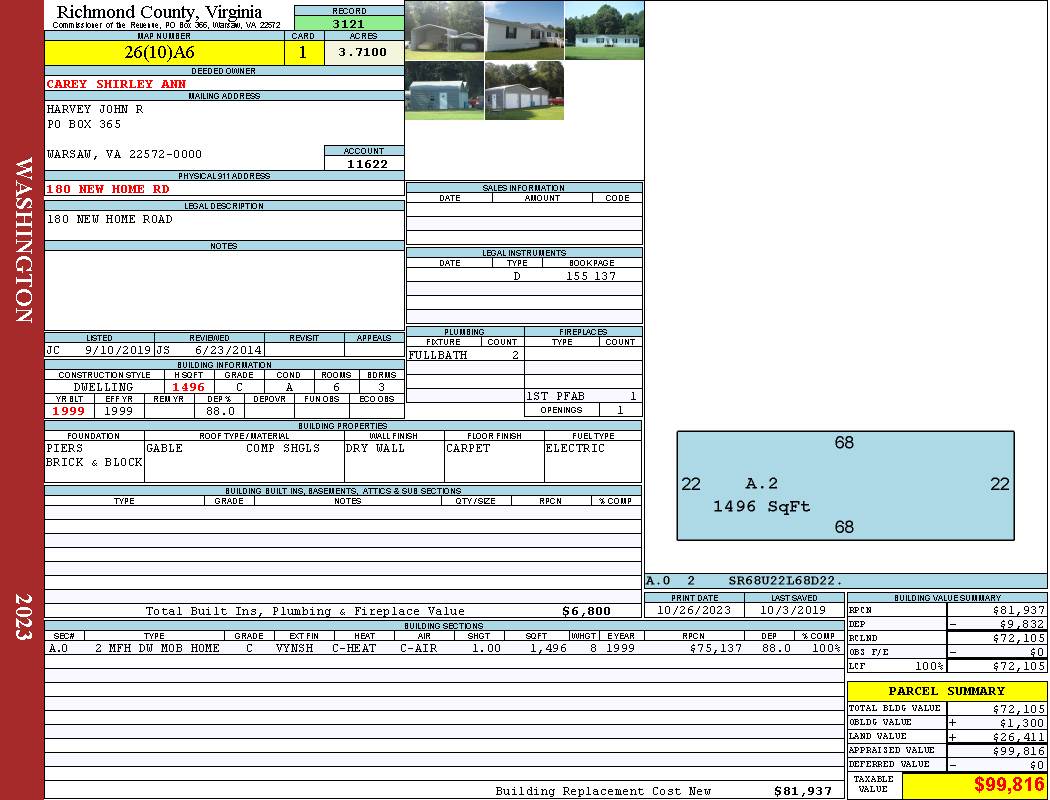Select physical address 180 New Home Rd
Viewport: 1050px width, 800px height.
[x=108, y=189]
